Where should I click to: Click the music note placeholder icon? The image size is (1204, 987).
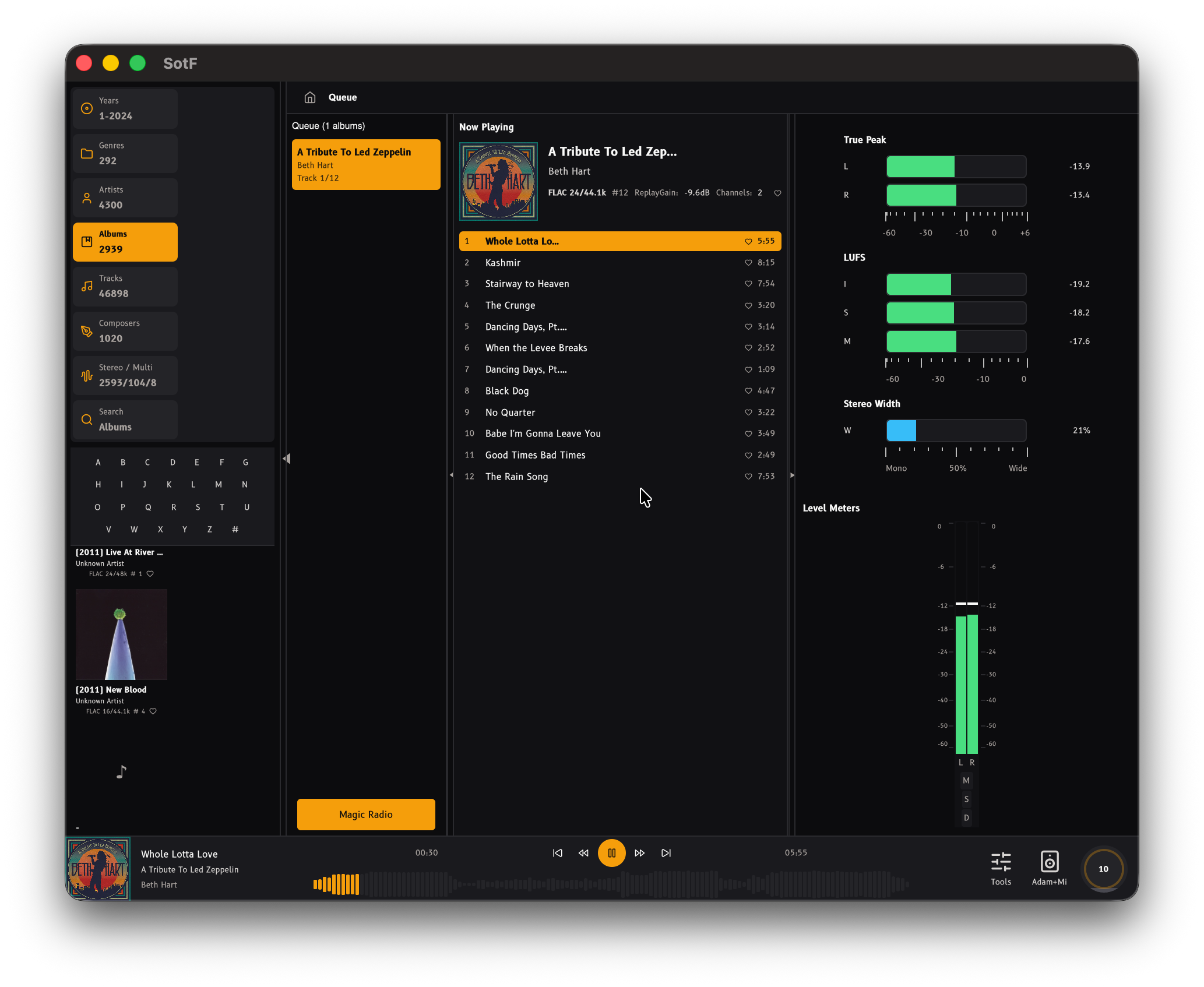click(121, 771)
